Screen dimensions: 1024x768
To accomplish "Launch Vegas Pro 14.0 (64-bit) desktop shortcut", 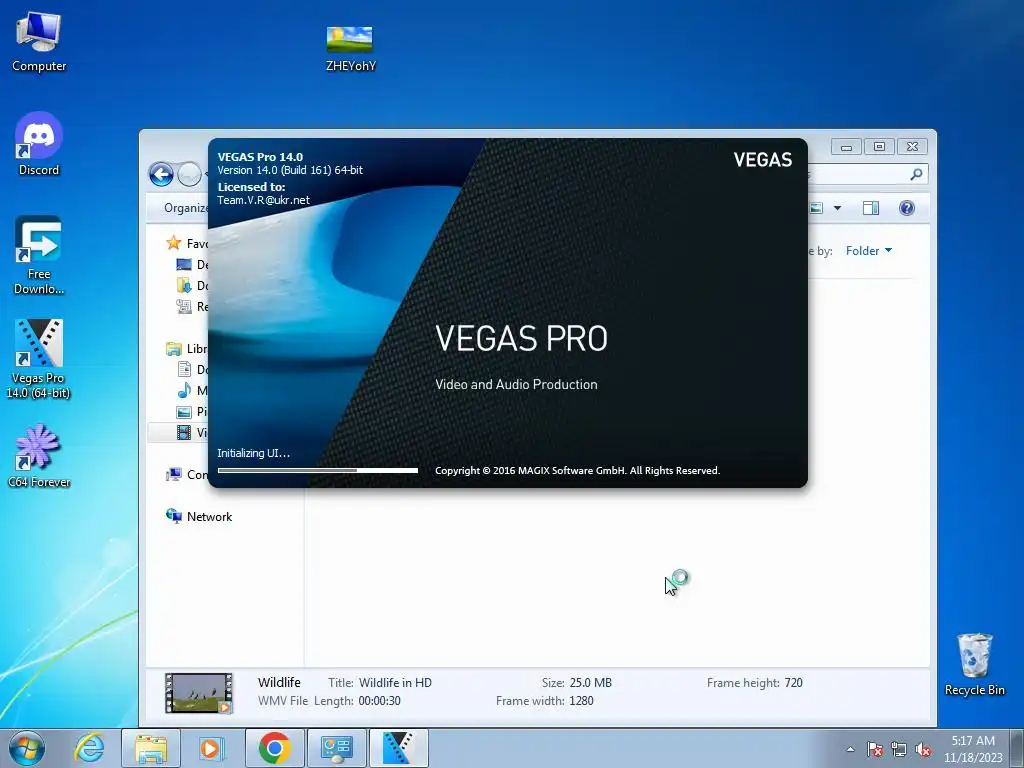I will [x=39, y=359].
